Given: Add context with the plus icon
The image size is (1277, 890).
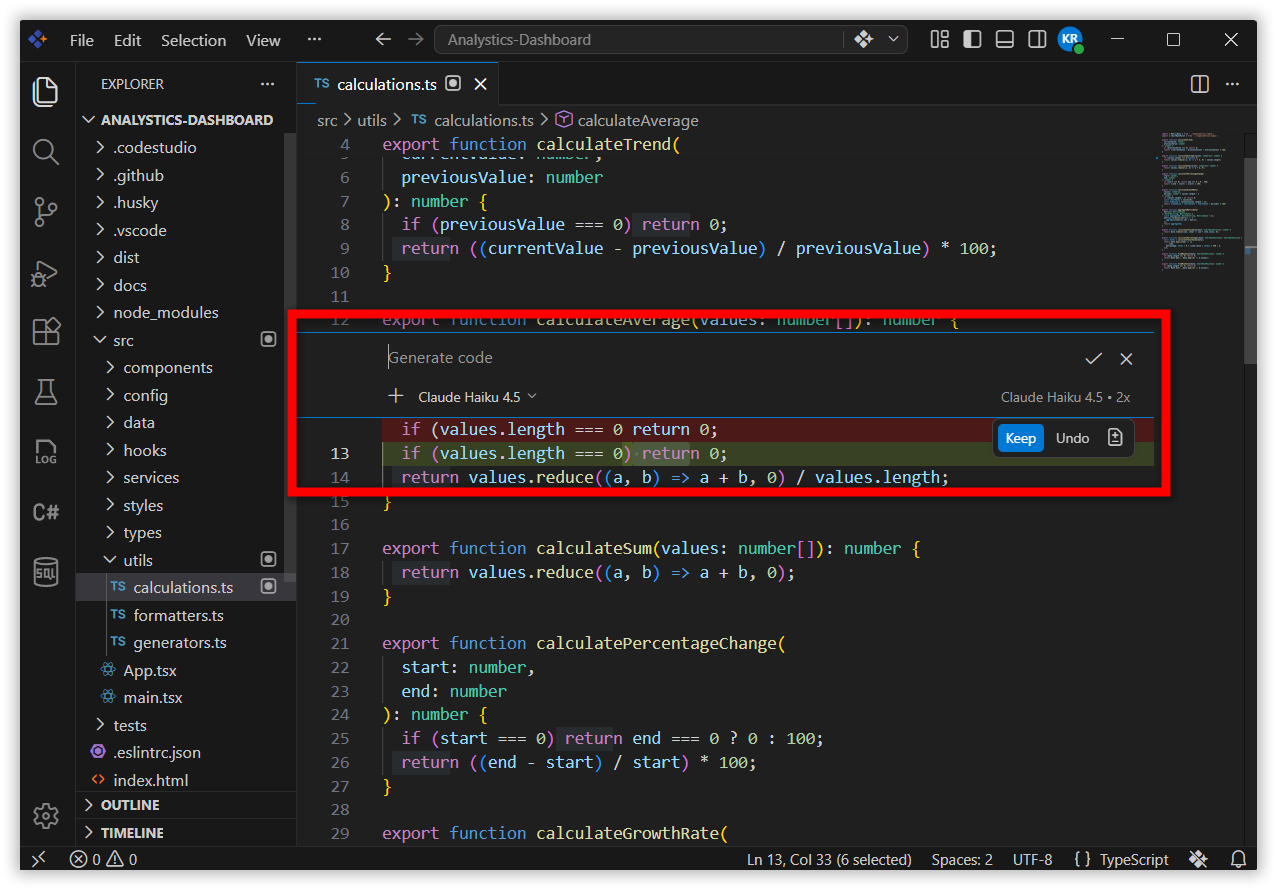Looking at the screenshot, I should pos(396,396).
